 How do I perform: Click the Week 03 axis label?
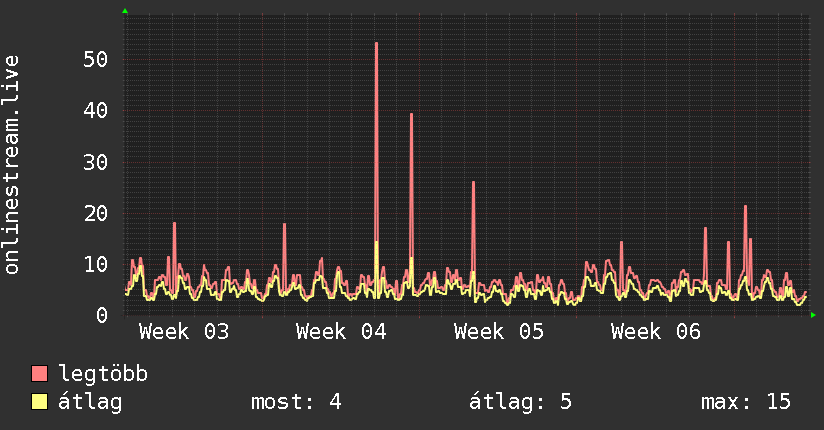(x=184, y=332)
